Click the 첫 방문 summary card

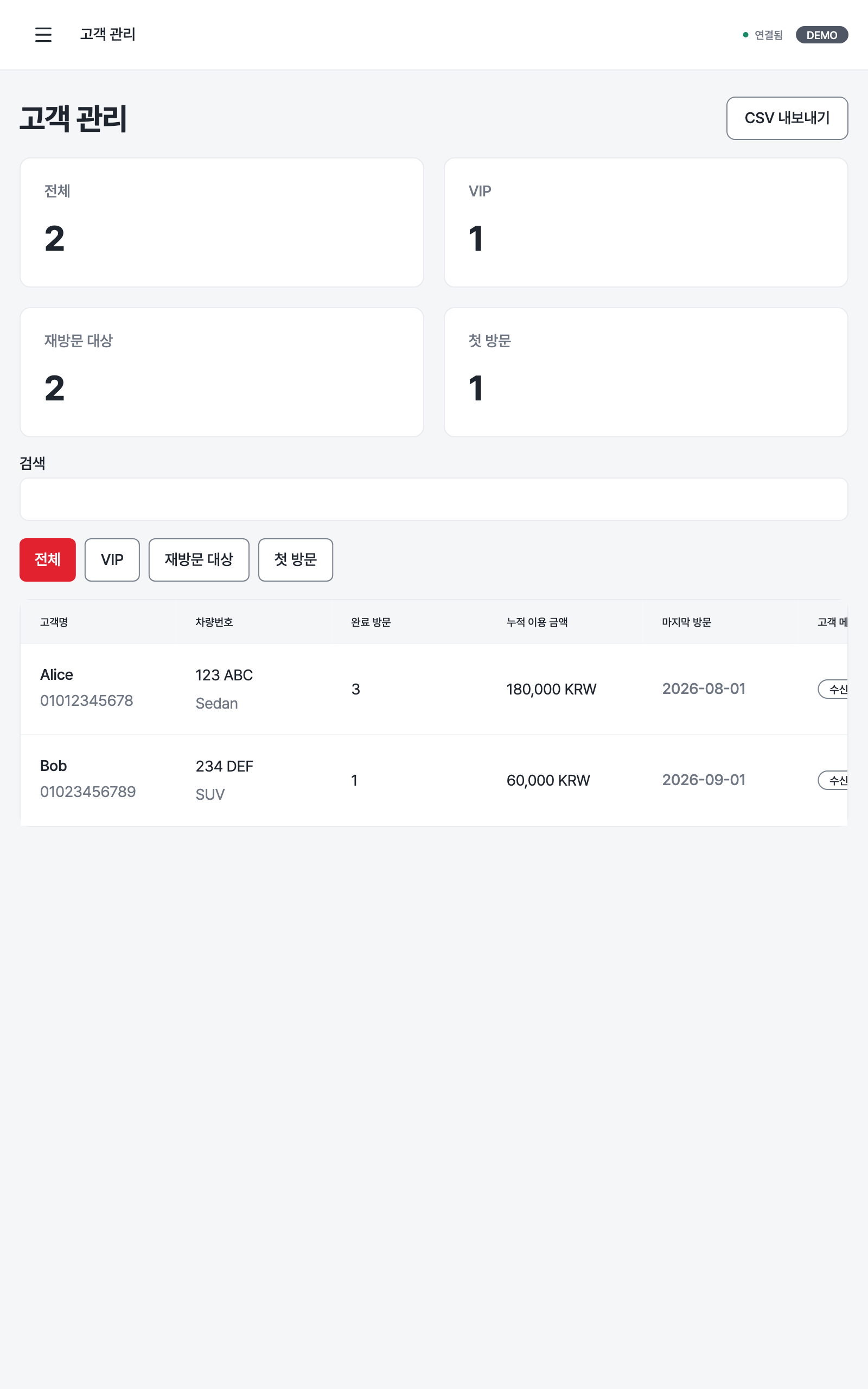[x=646, y=372]
